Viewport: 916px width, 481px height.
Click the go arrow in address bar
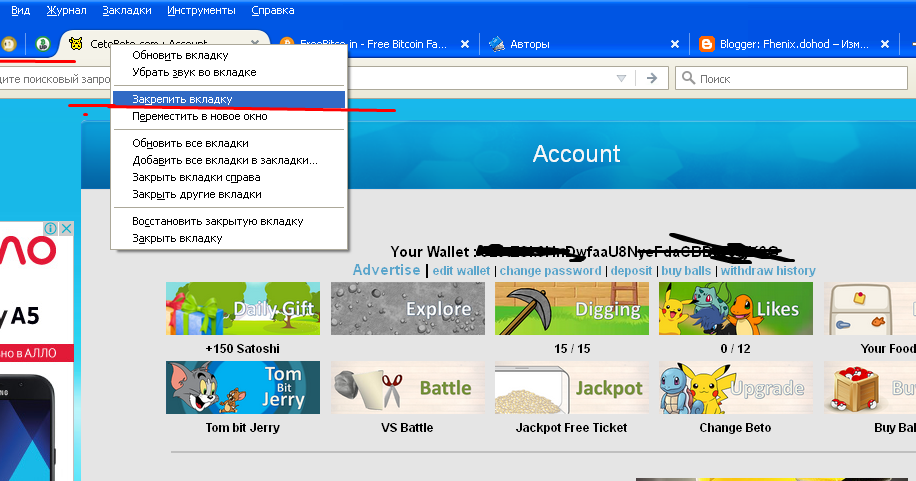pos(652,78)
